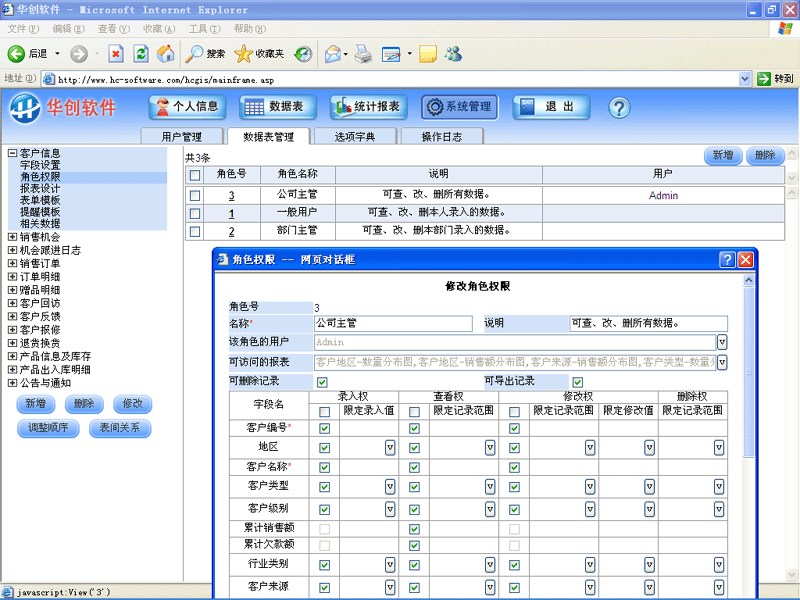
Task: Toggle the 可删除记录 checkbox
Action: (322, 382)
